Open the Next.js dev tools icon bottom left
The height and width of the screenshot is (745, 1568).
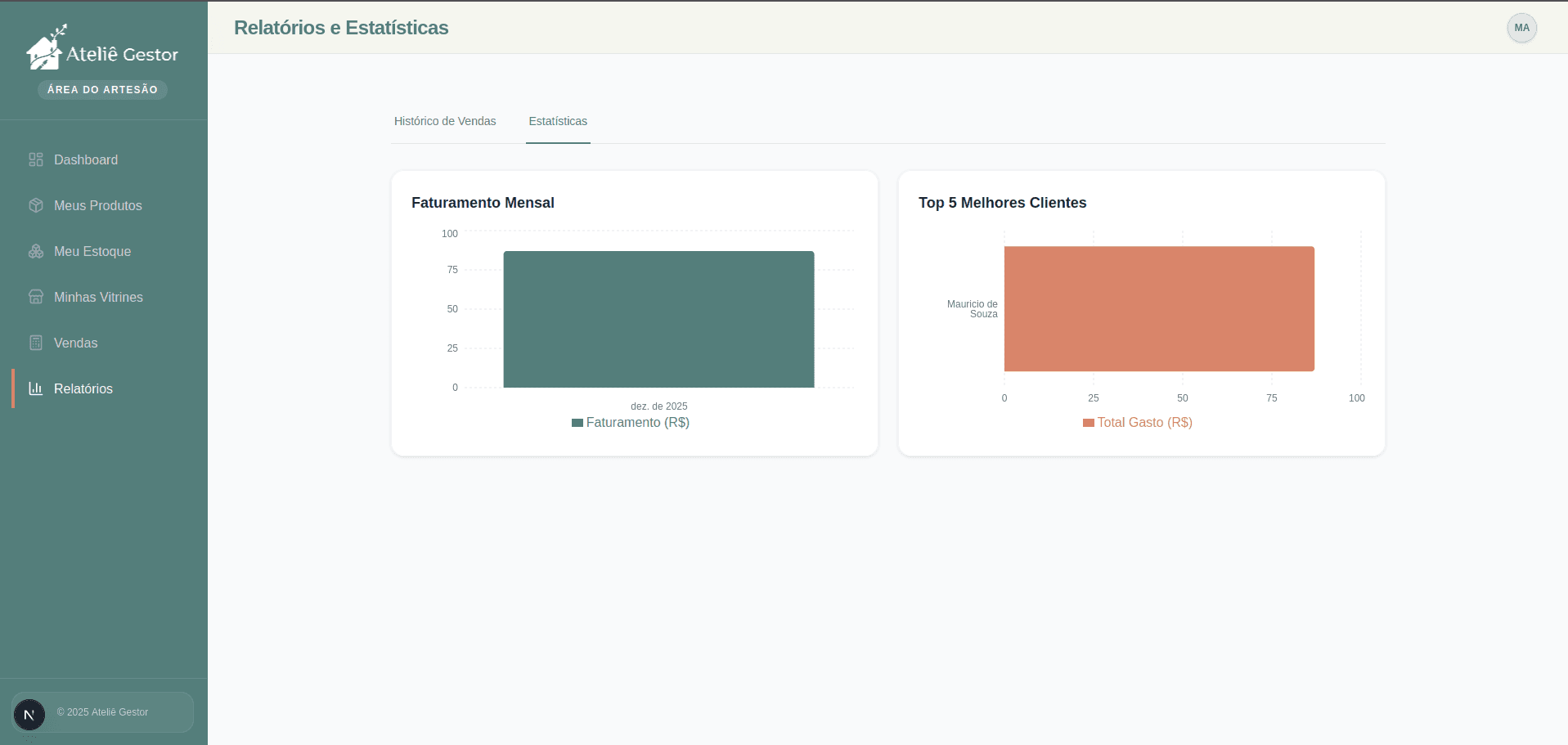(x=30, y=714)
